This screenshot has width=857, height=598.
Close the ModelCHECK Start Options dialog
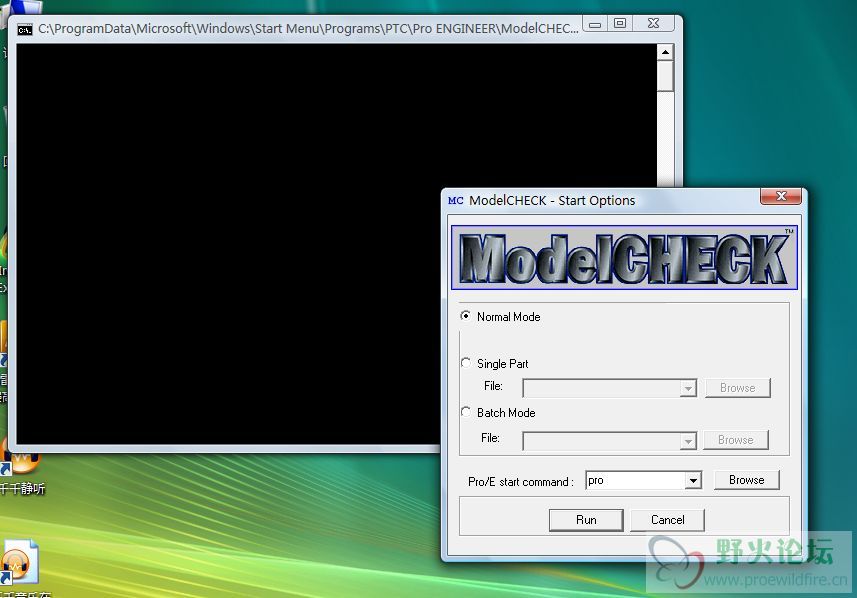click(781, 196)
